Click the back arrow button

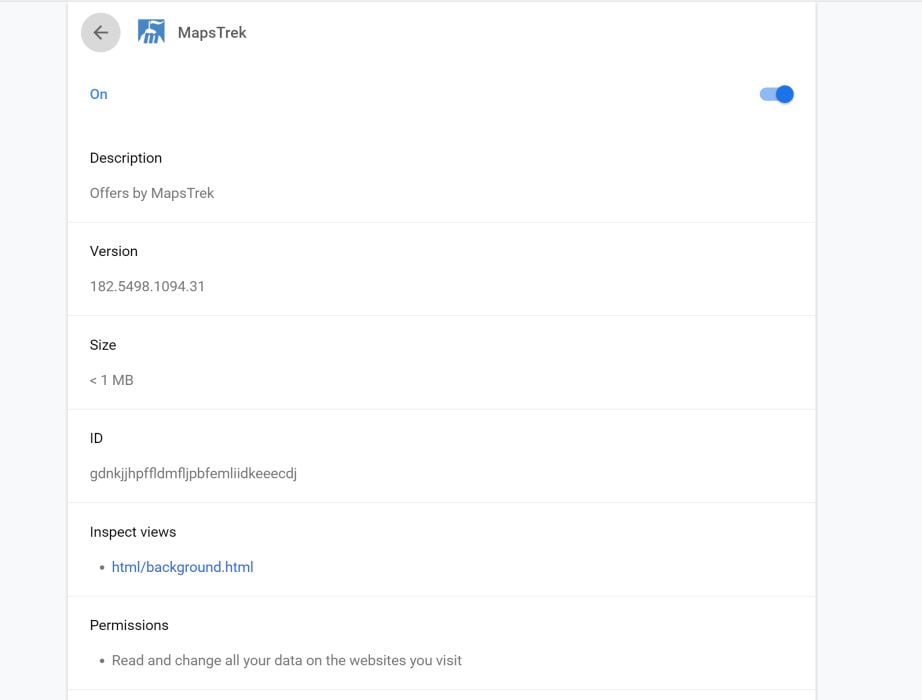101,33
